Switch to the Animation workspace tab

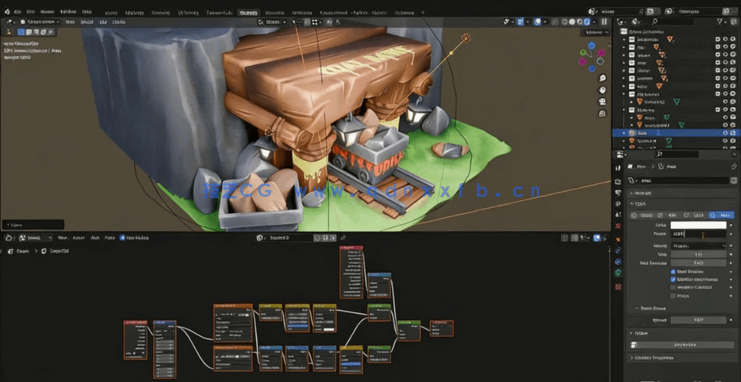pos(274,13)
